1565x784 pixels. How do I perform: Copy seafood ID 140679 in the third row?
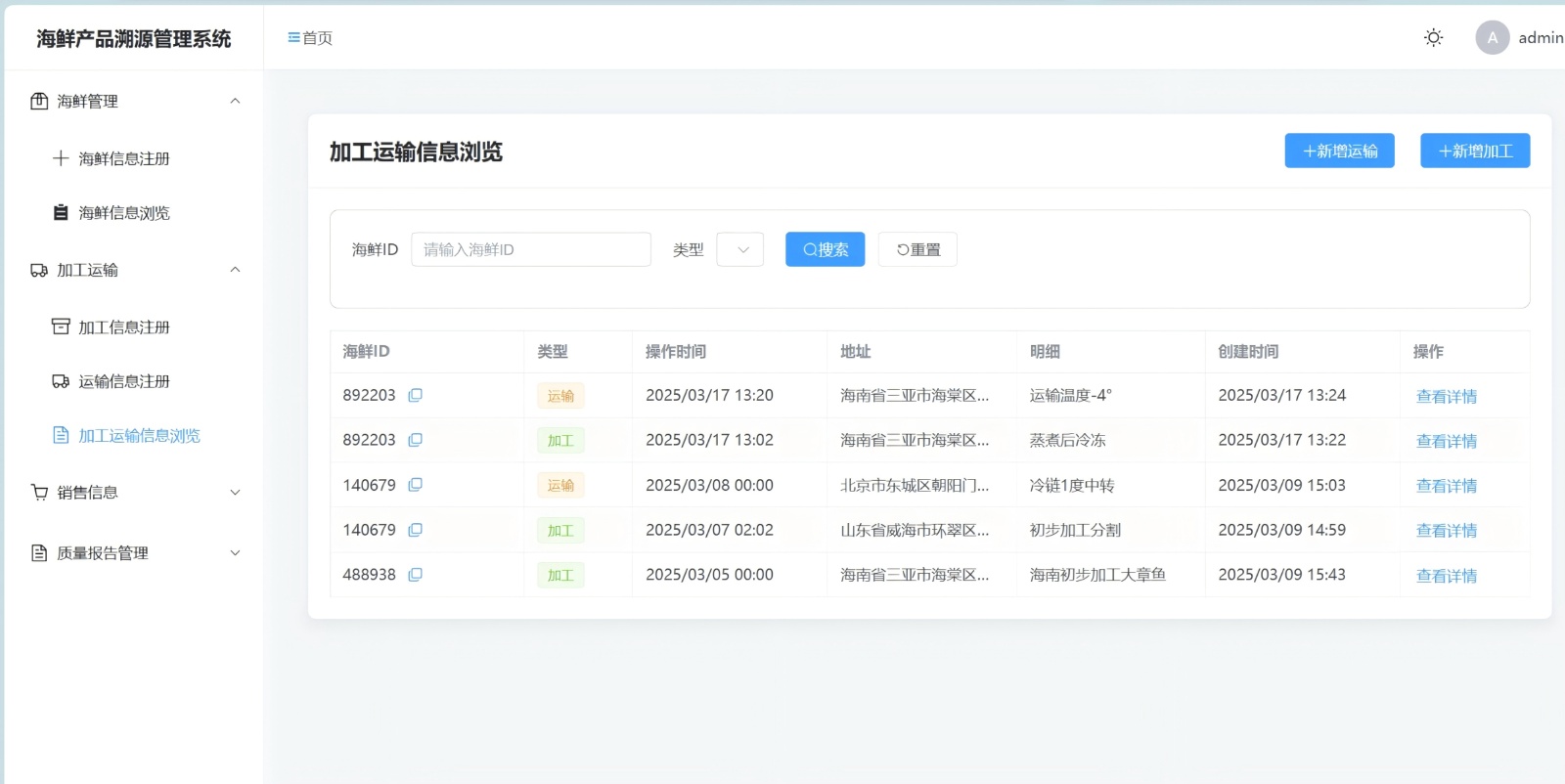tap(415, 485)
